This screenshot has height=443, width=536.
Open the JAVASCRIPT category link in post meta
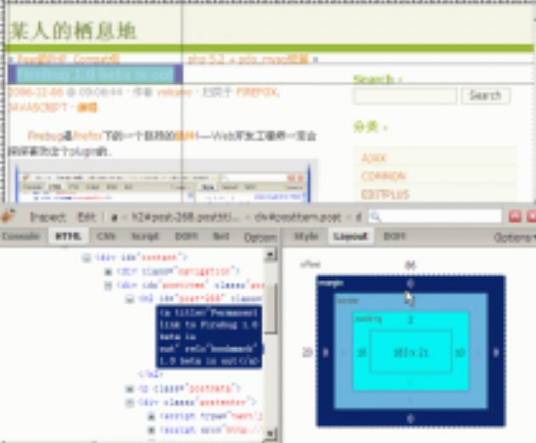(38, 108)
